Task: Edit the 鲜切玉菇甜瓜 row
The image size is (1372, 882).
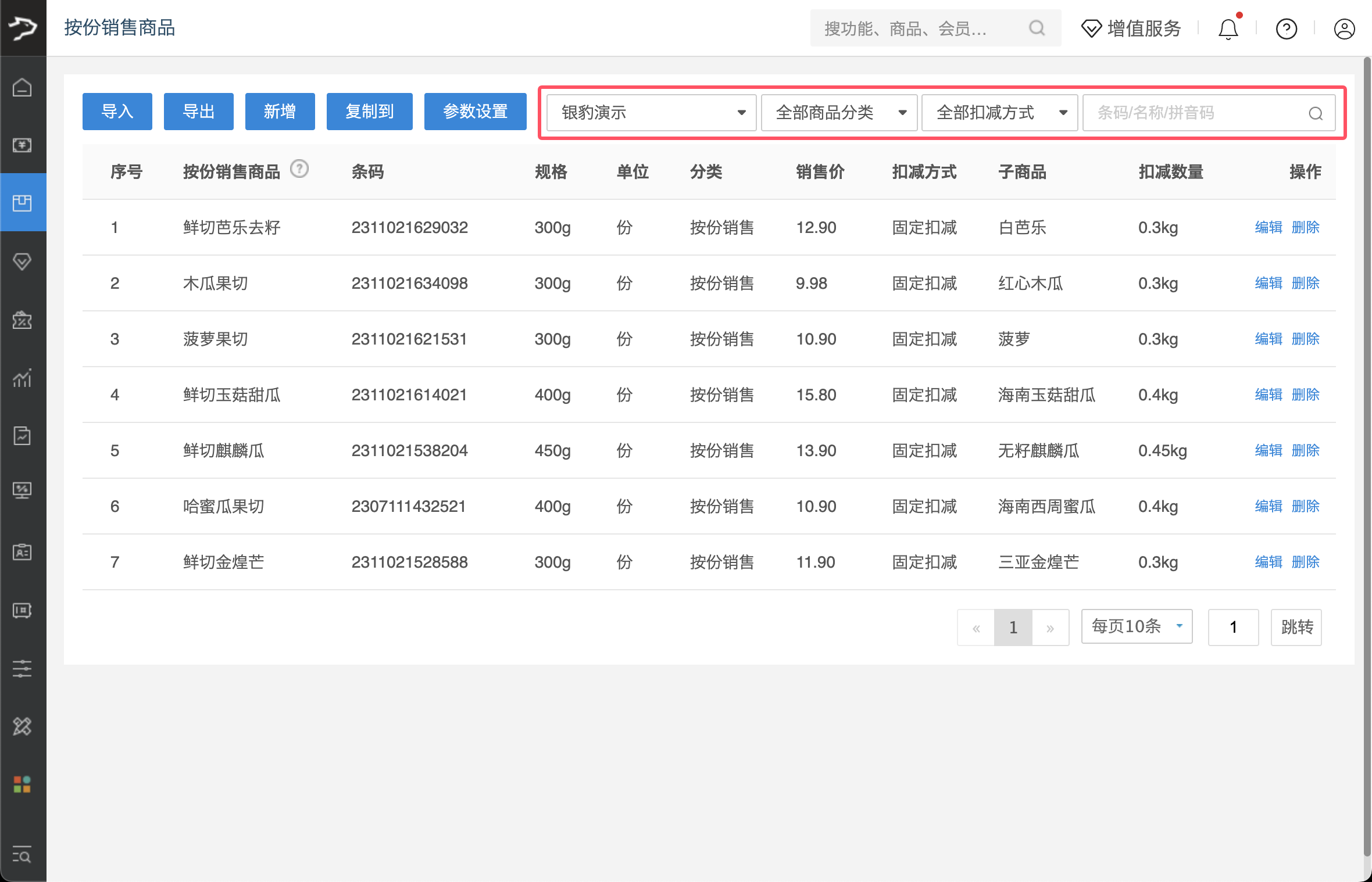Action: [x=1269, y=395]
